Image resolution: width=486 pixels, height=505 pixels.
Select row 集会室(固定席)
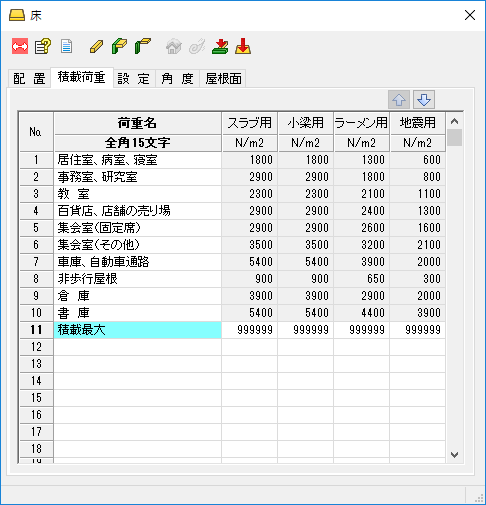coord(138,228)
